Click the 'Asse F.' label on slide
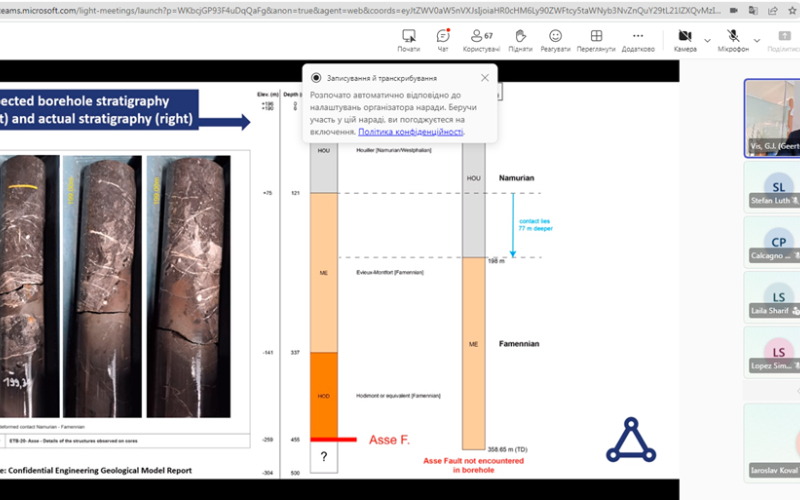The width and height of the screenshot is (800, 500). coord(389,440)
